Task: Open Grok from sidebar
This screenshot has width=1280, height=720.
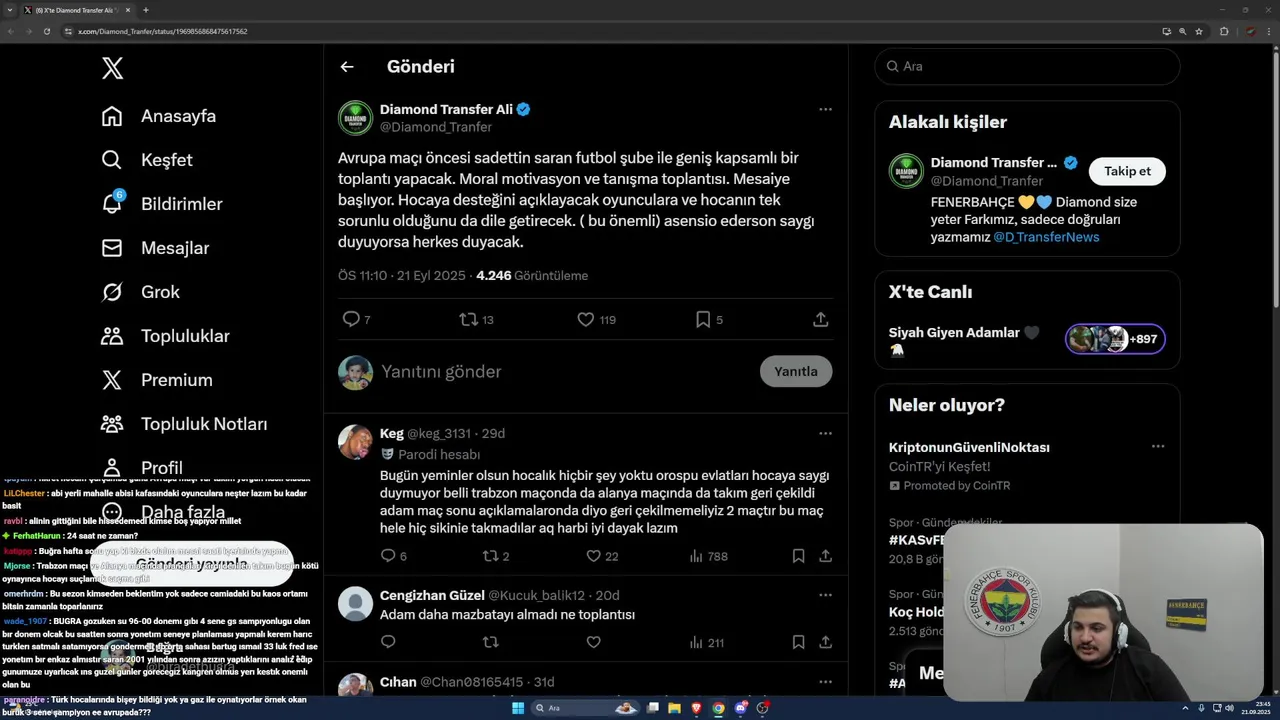Action: (x=140, y=292)
